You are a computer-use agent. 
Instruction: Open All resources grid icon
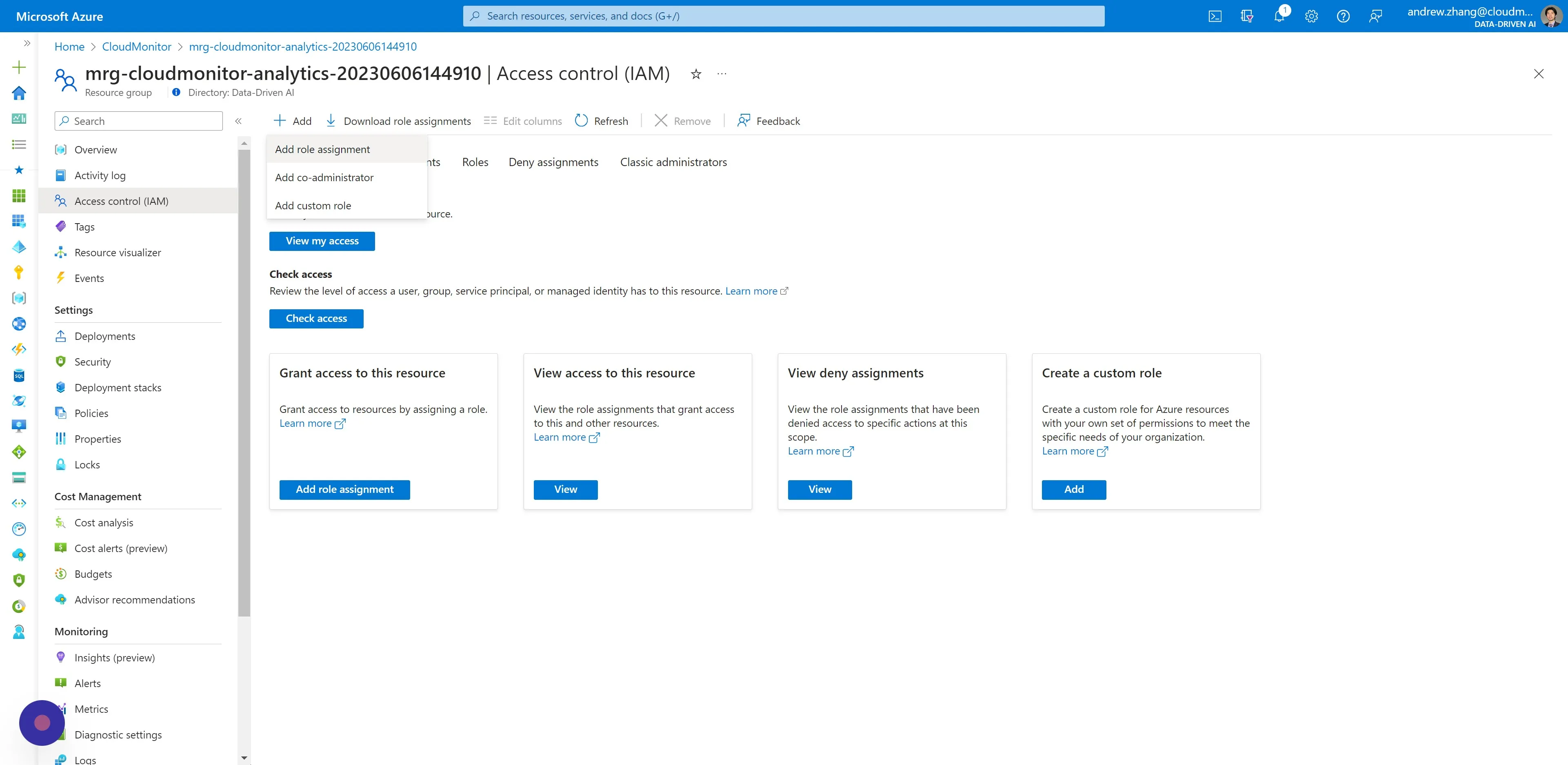(19, 195)
